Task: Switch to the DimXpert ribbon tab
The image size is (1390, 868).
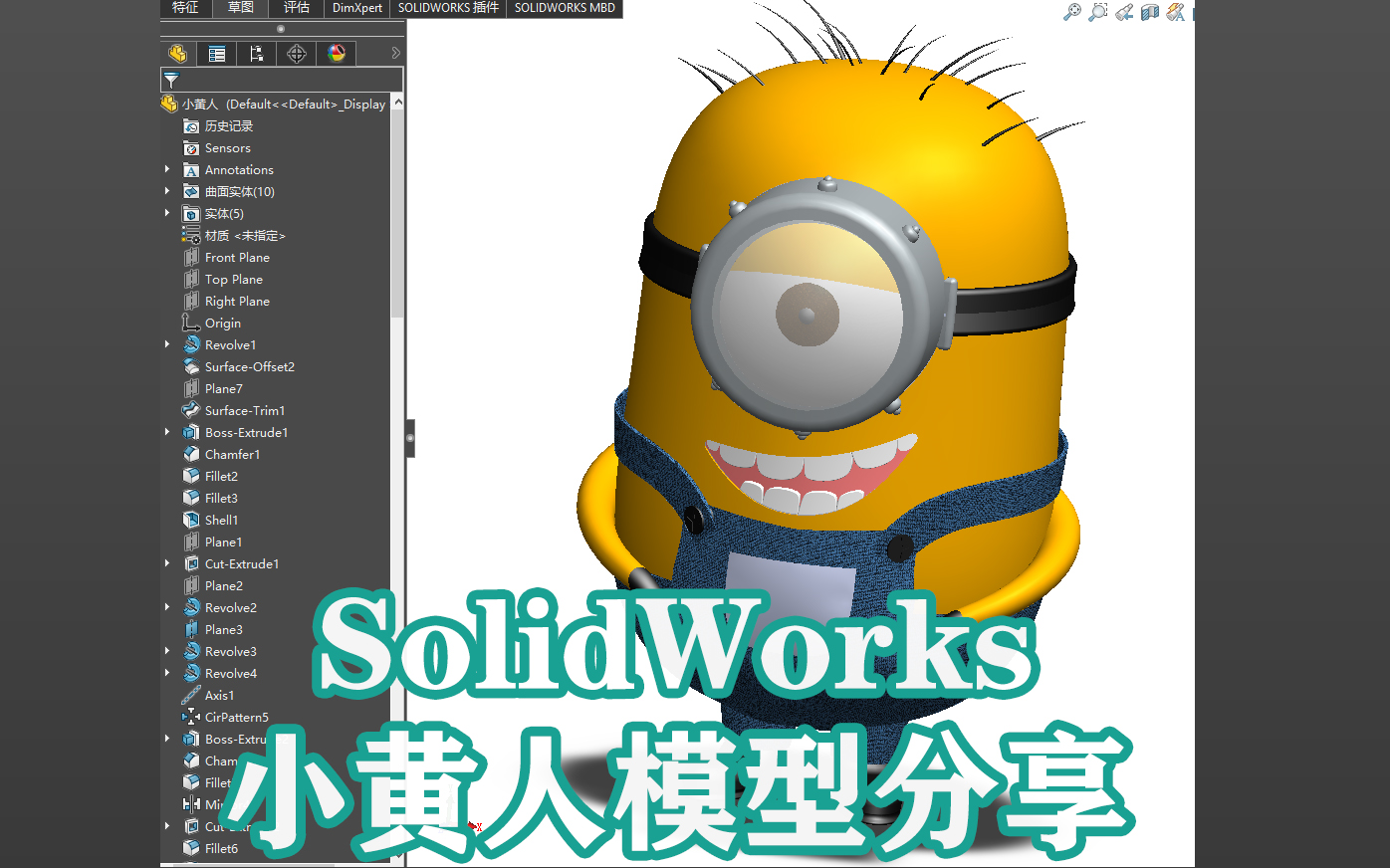Action: [x=357, y=8]
